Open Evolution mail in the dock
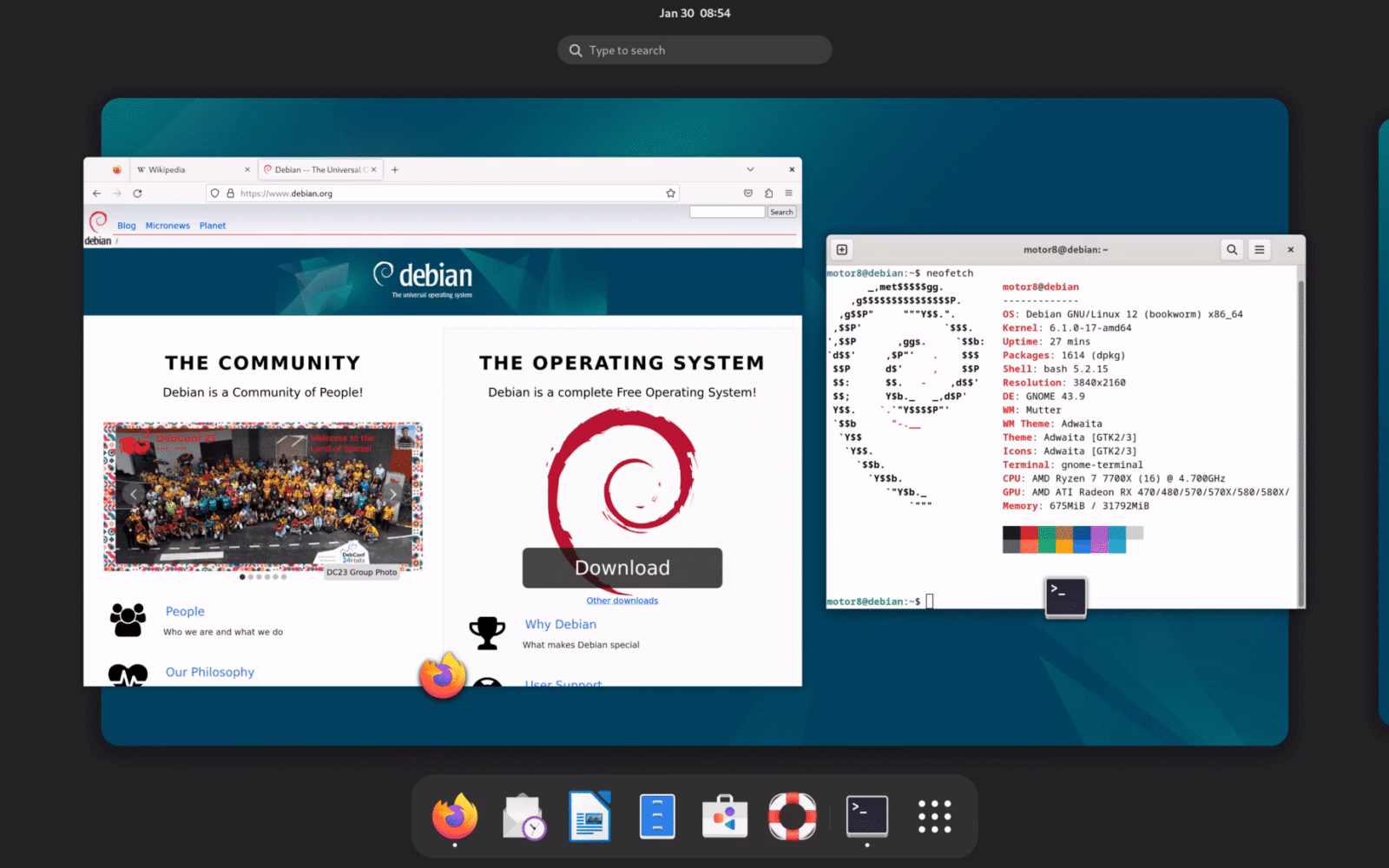1389x868 pixels. 523,817
